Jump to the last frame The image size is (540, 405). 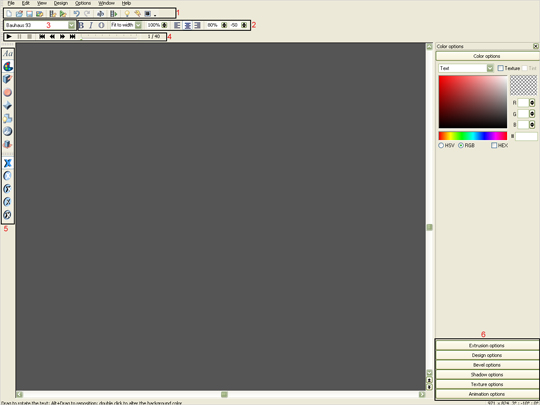[72, 37]
